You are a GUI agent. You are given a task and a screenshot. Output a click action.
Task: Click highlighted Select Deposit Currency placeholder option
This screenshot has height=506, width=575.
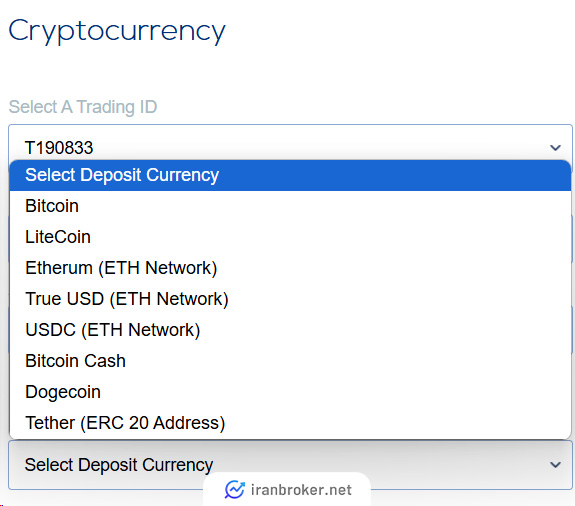pos(290,175)
